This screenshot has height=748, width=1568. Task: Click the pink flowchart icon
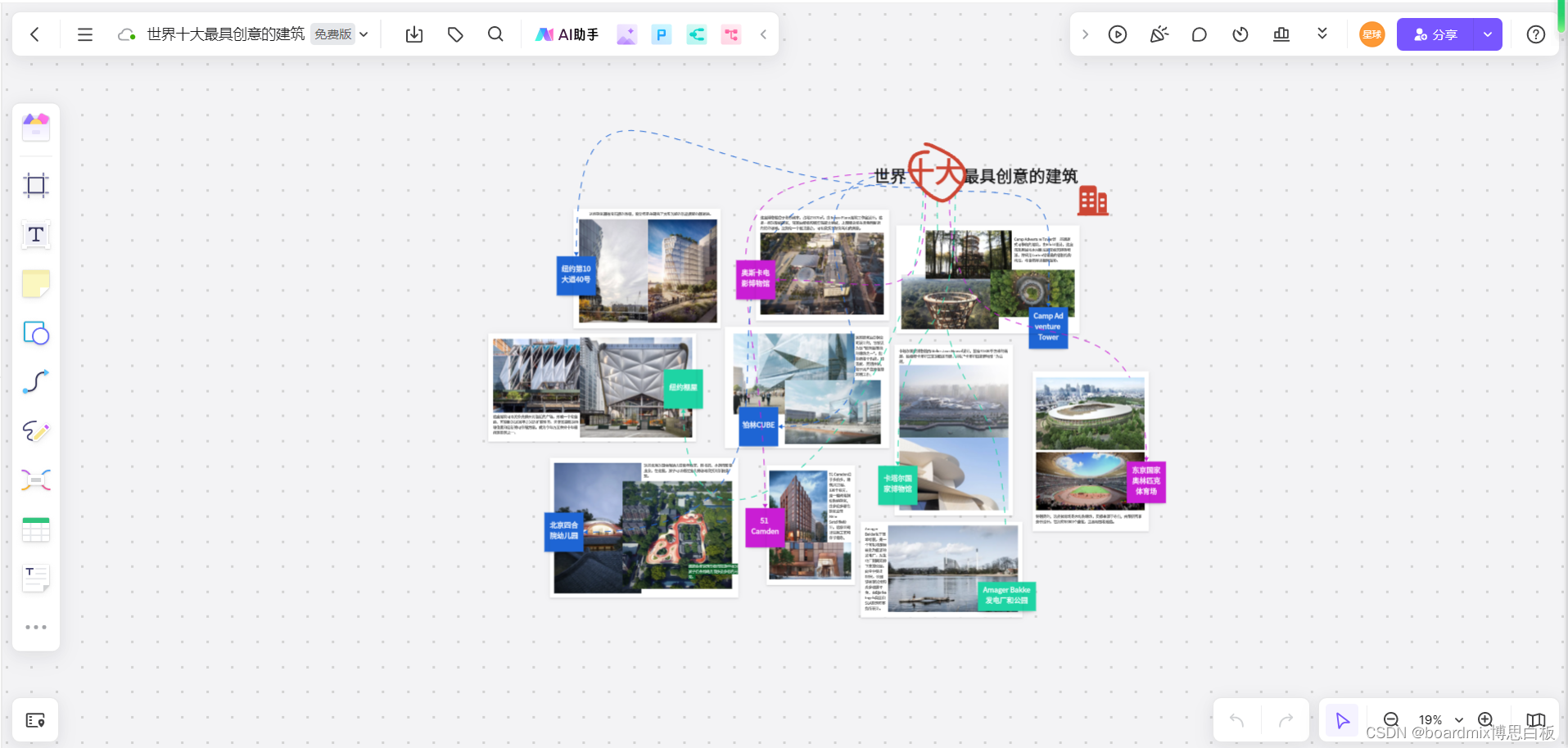731,34
